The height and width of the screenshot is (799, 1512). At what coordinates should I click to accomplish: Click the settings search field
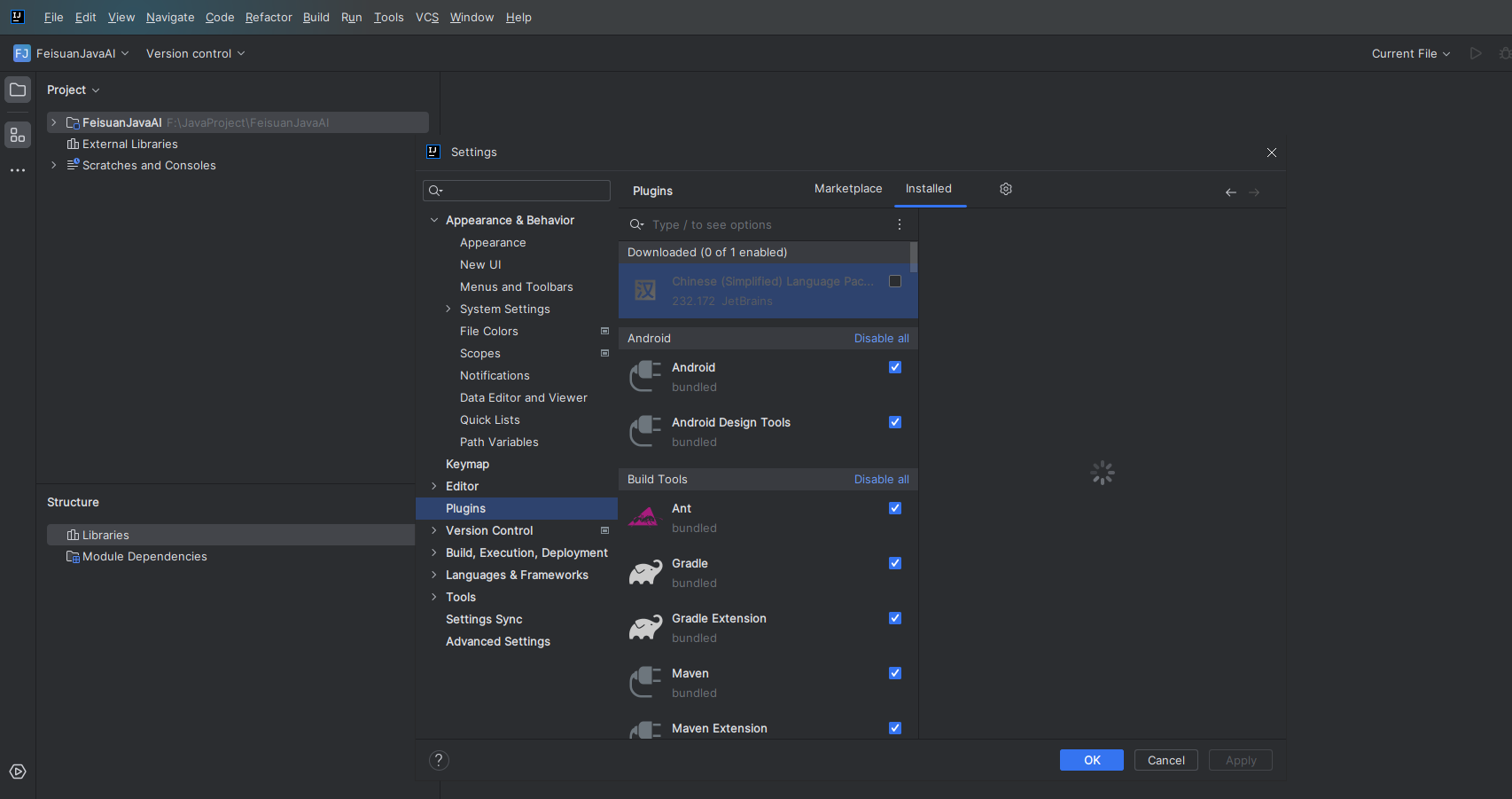click(x=517, y=191)
